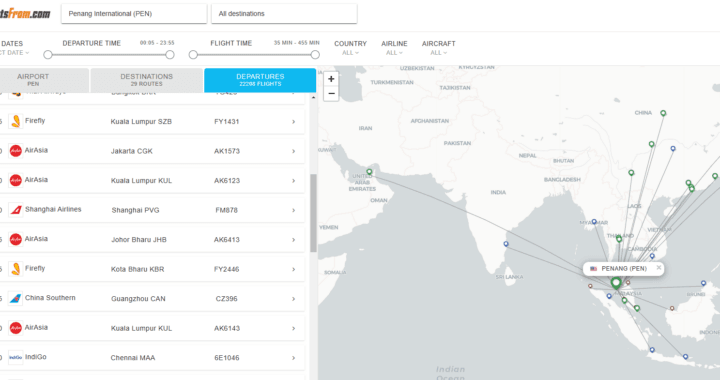Open the Country filter dropdown

tap(350, 48)
